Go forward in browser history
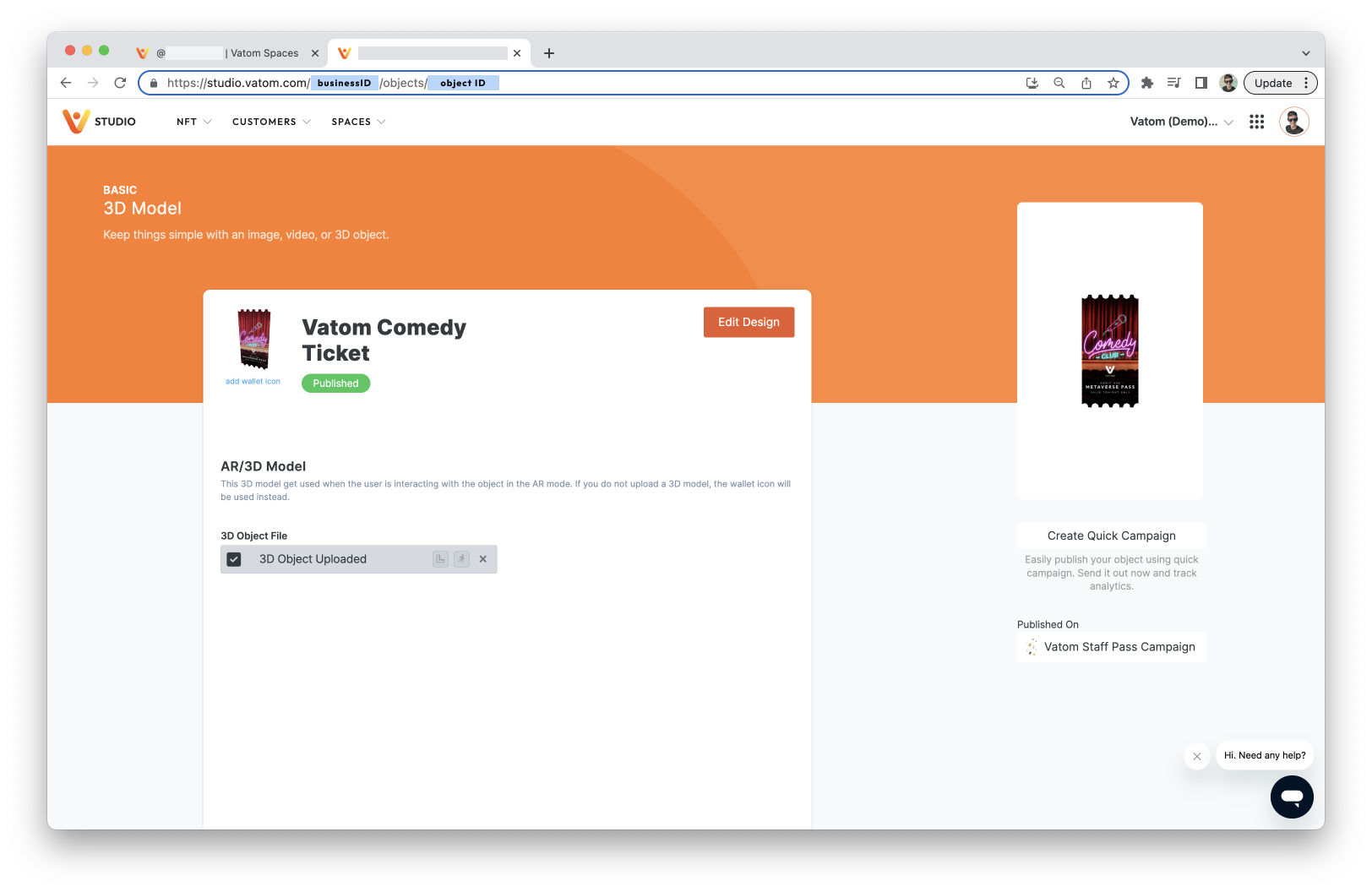1372x892 pixels. 93,83
